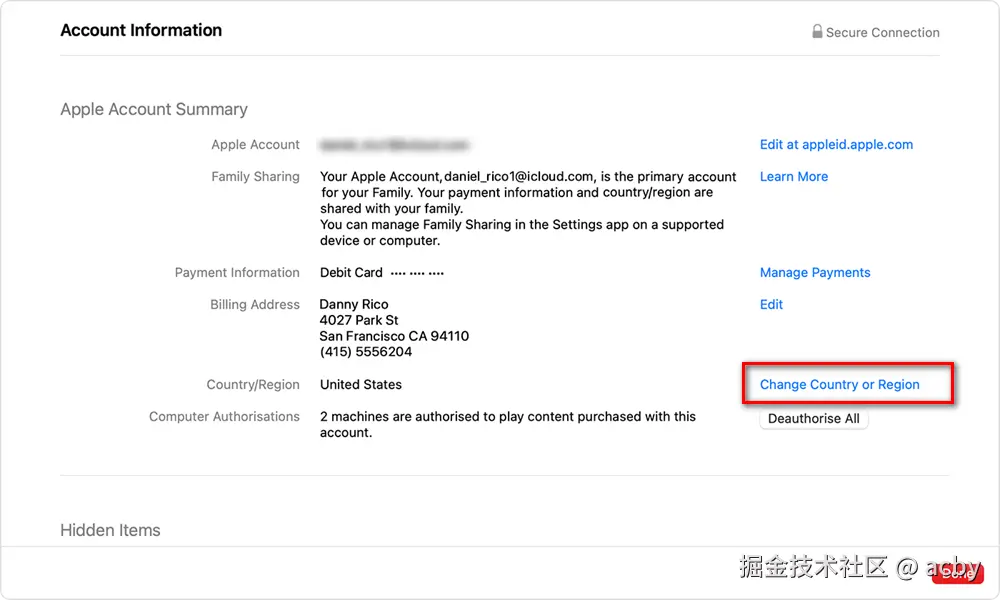Click the Hidden Items section heading
1000x600 pixels.
[x=110, y=530]
